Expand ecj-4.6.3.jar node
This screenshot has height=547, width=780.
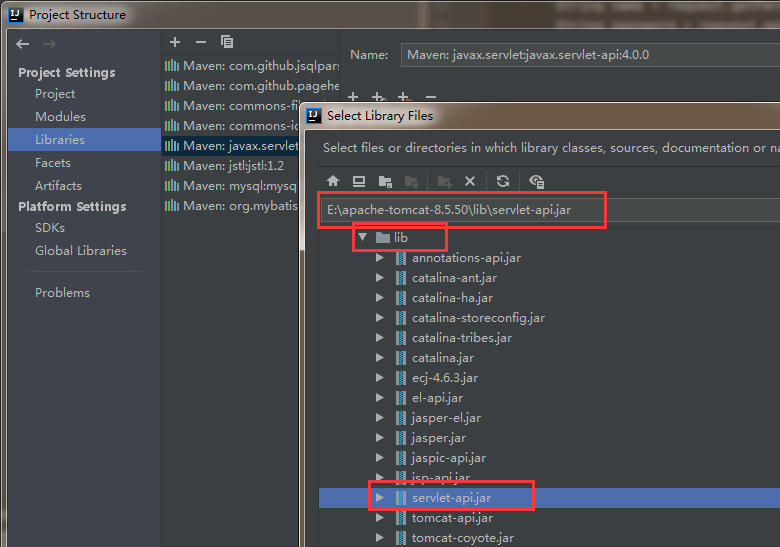(380, 377)
